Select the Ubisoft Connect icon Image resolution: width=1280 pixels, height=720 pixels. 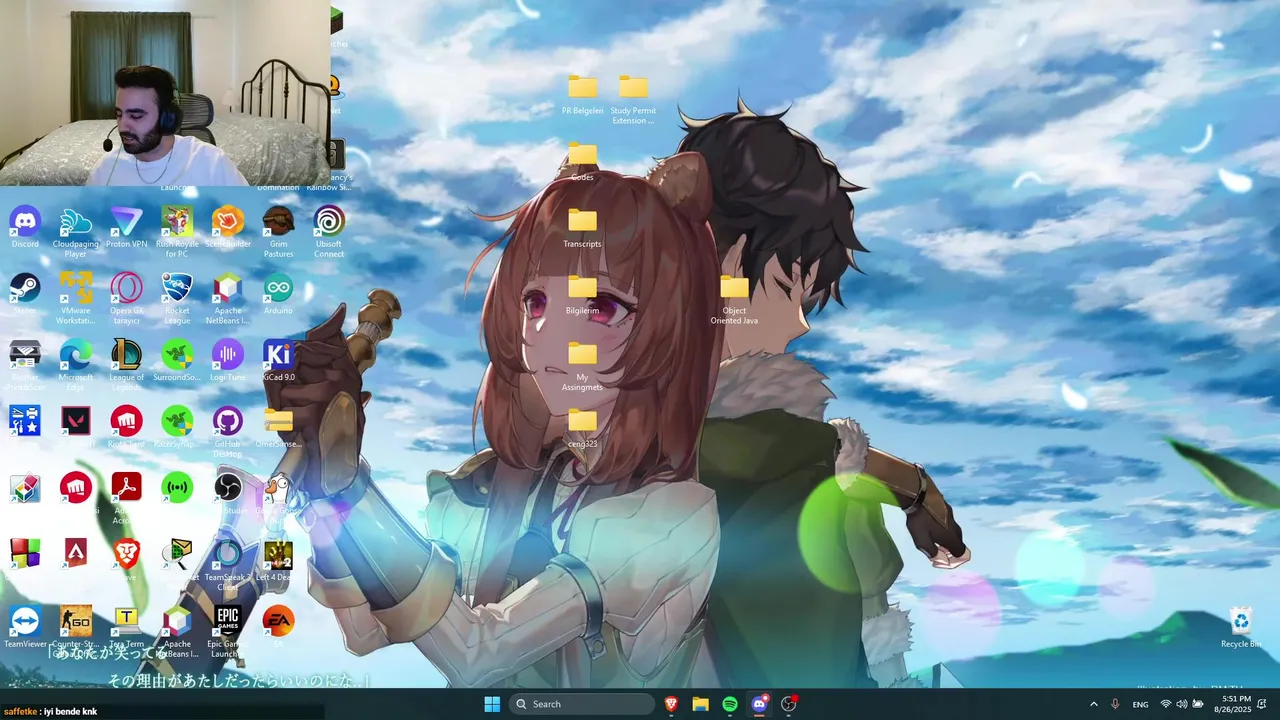(x=329, y=232)
